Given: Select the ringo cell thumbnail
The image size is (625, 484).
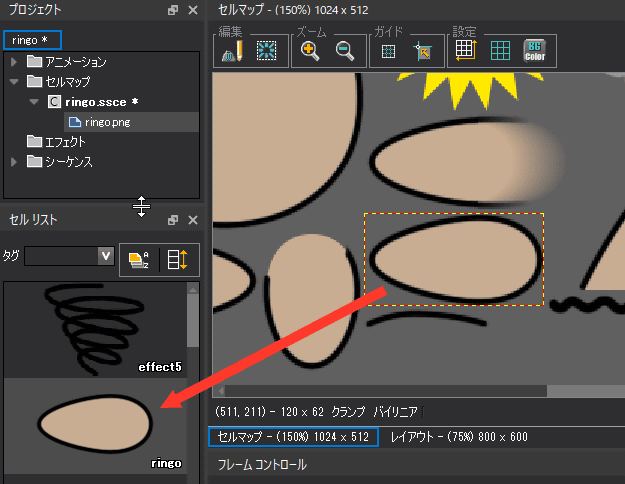Looking at the screenshot, I should click(x=95, y=426).
